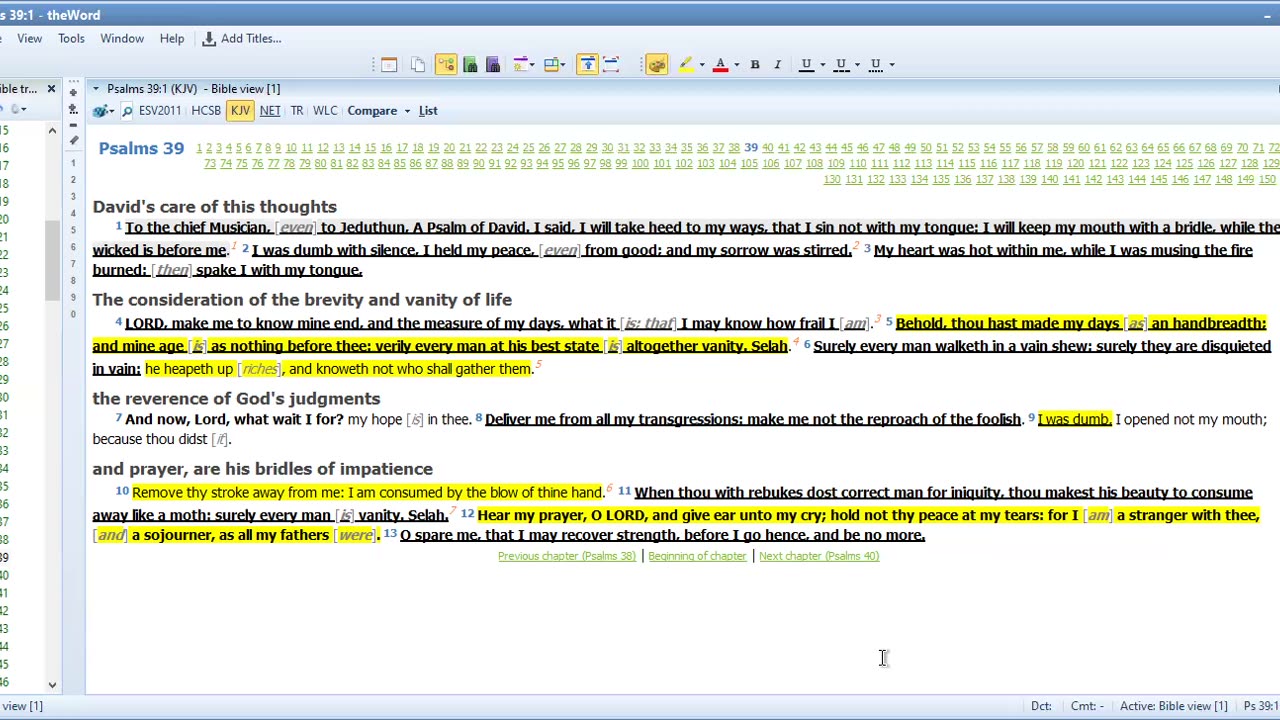Viewport: 1280px width, 720px height.
Task: Open the Bible view title dropdown arrow
Action: pyautogui.click(x=96, y=89)
